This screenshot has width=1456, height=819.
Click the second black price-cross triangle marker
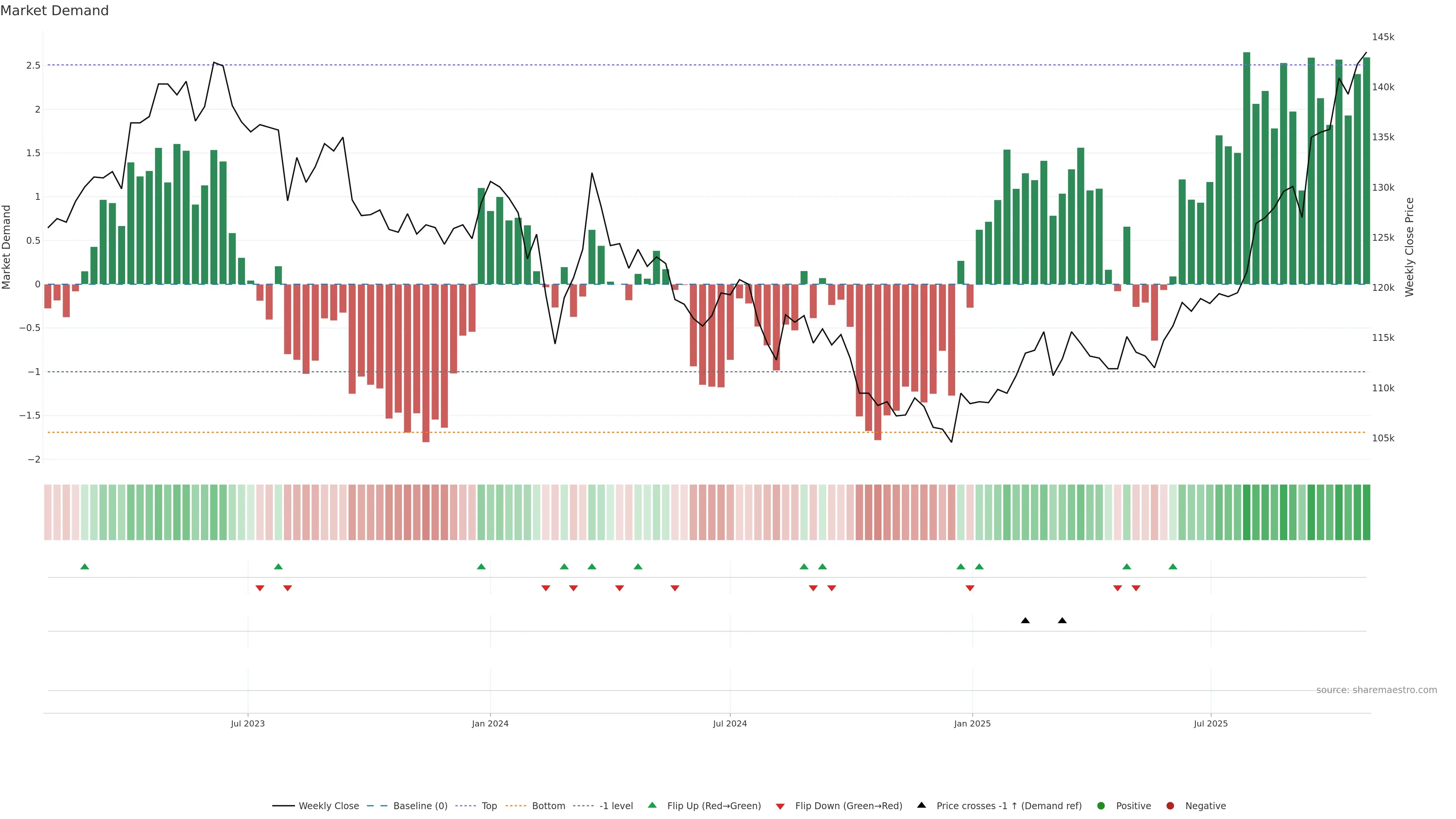click(1062, 621)
